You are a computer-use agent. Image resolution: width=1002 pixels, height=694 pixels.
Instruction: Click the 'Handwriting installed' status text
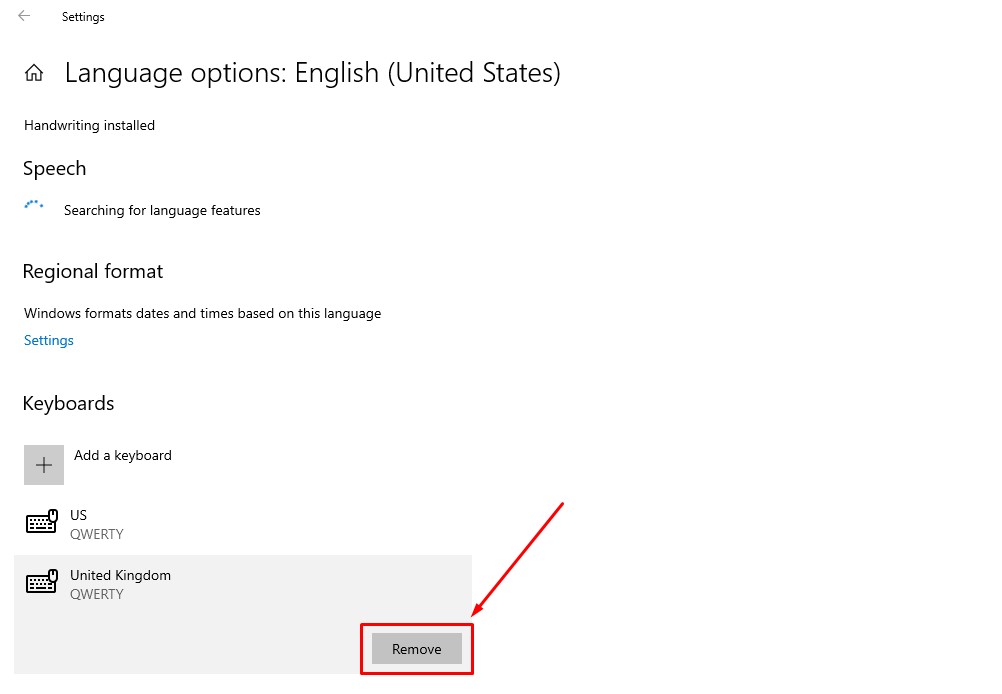[89, 125]
